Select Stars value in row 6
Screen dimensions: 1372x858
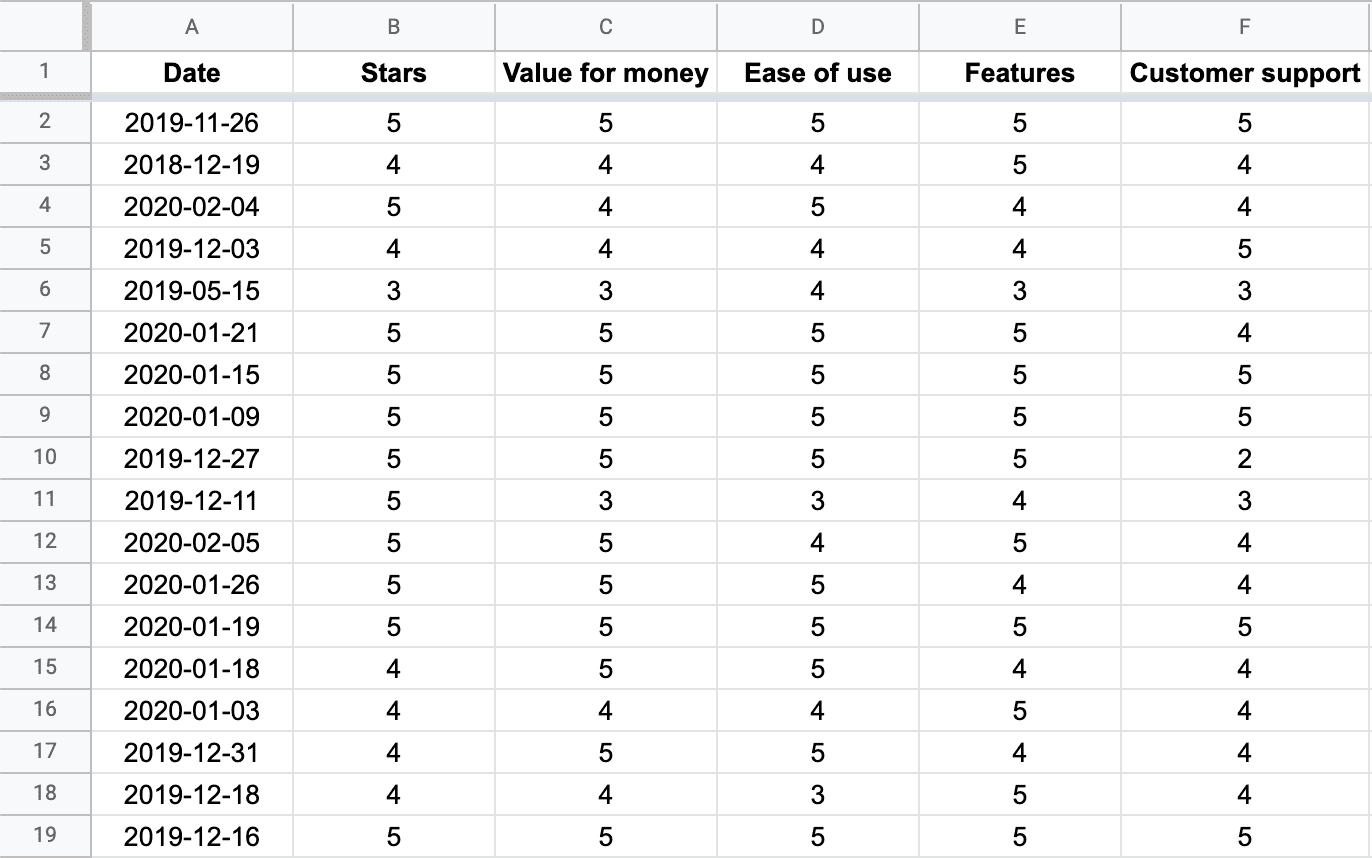coord(394,291)
